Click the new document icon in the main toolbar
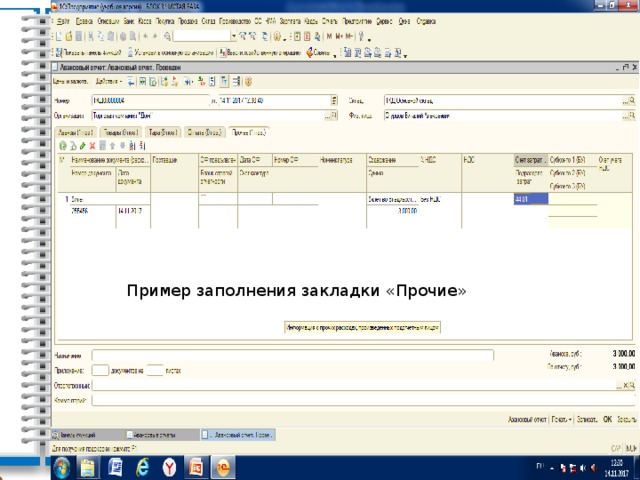The width and height of the screenshot is (640, 480). 59,37
